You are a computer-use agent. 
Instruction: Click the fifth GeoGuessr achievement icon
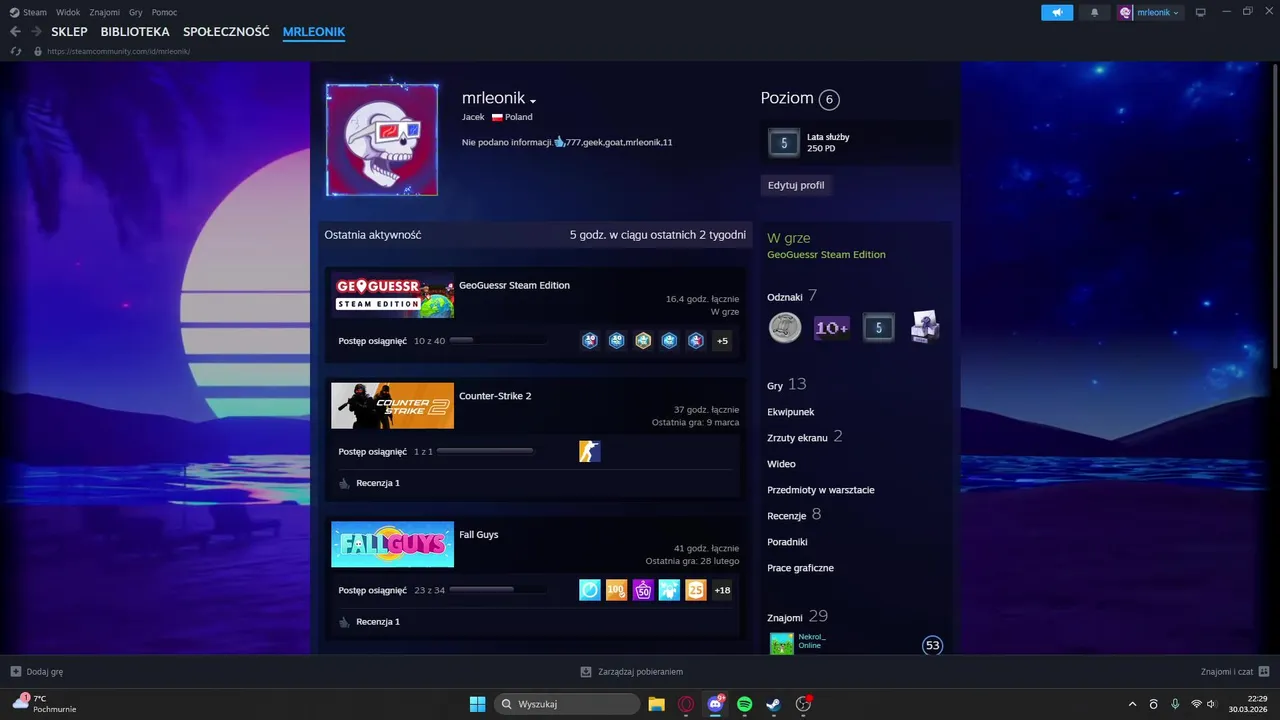tap(696, 341)
